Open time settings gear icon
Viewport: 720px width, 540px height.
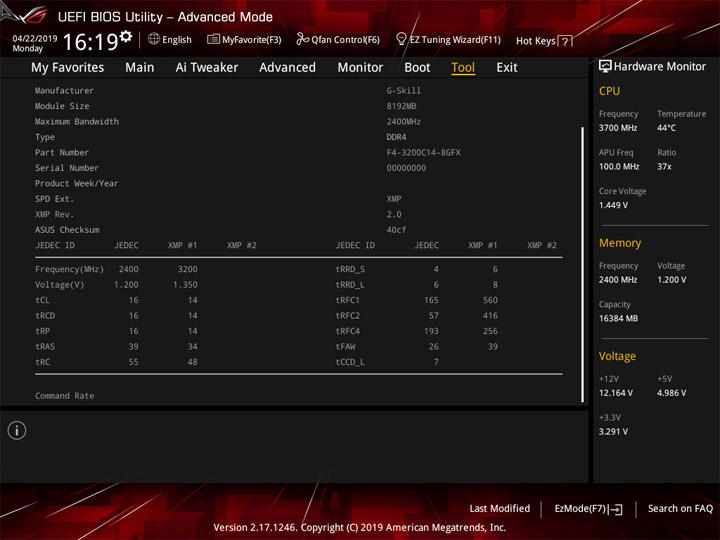tap(125, 36)
